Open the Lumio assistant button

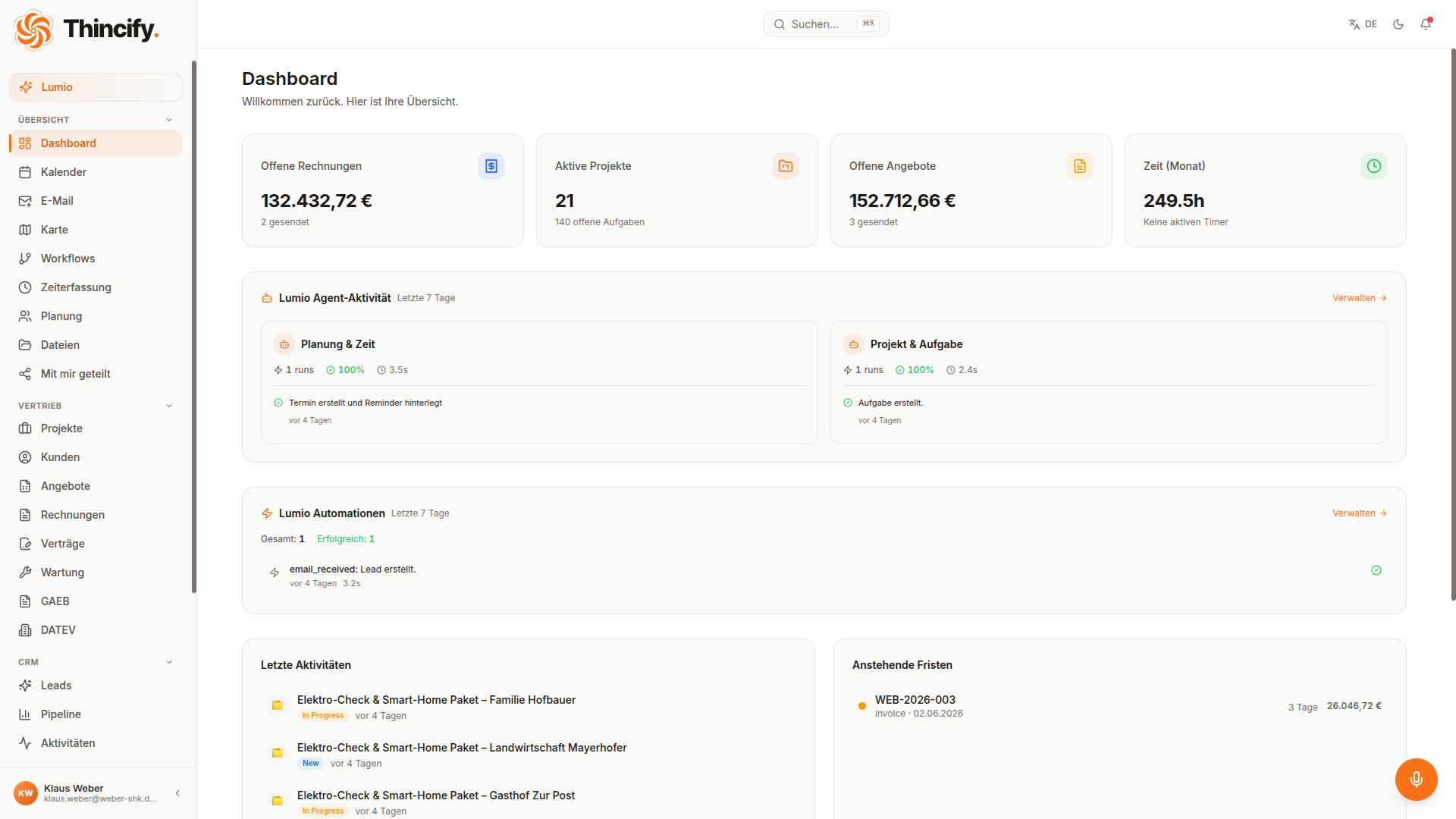[96, 87]
